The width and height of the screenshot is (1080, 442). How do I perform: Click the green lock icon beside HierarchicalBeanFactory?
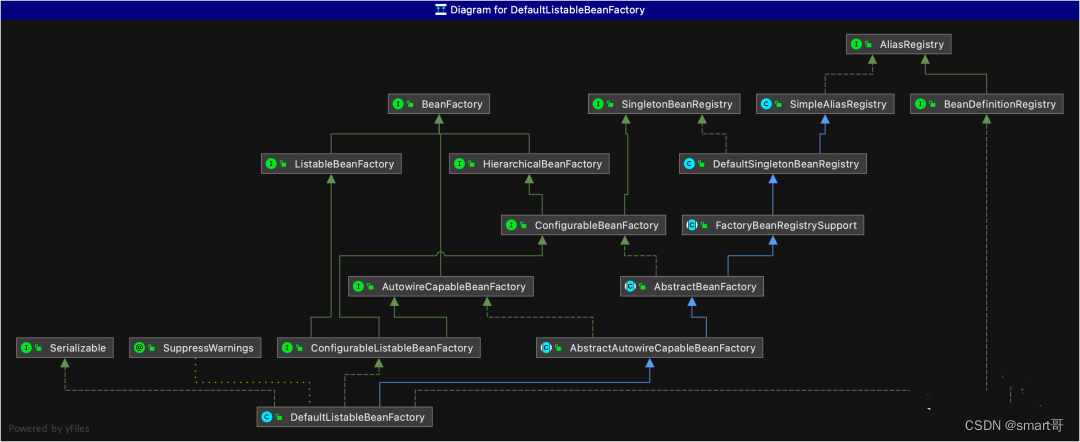472,164
